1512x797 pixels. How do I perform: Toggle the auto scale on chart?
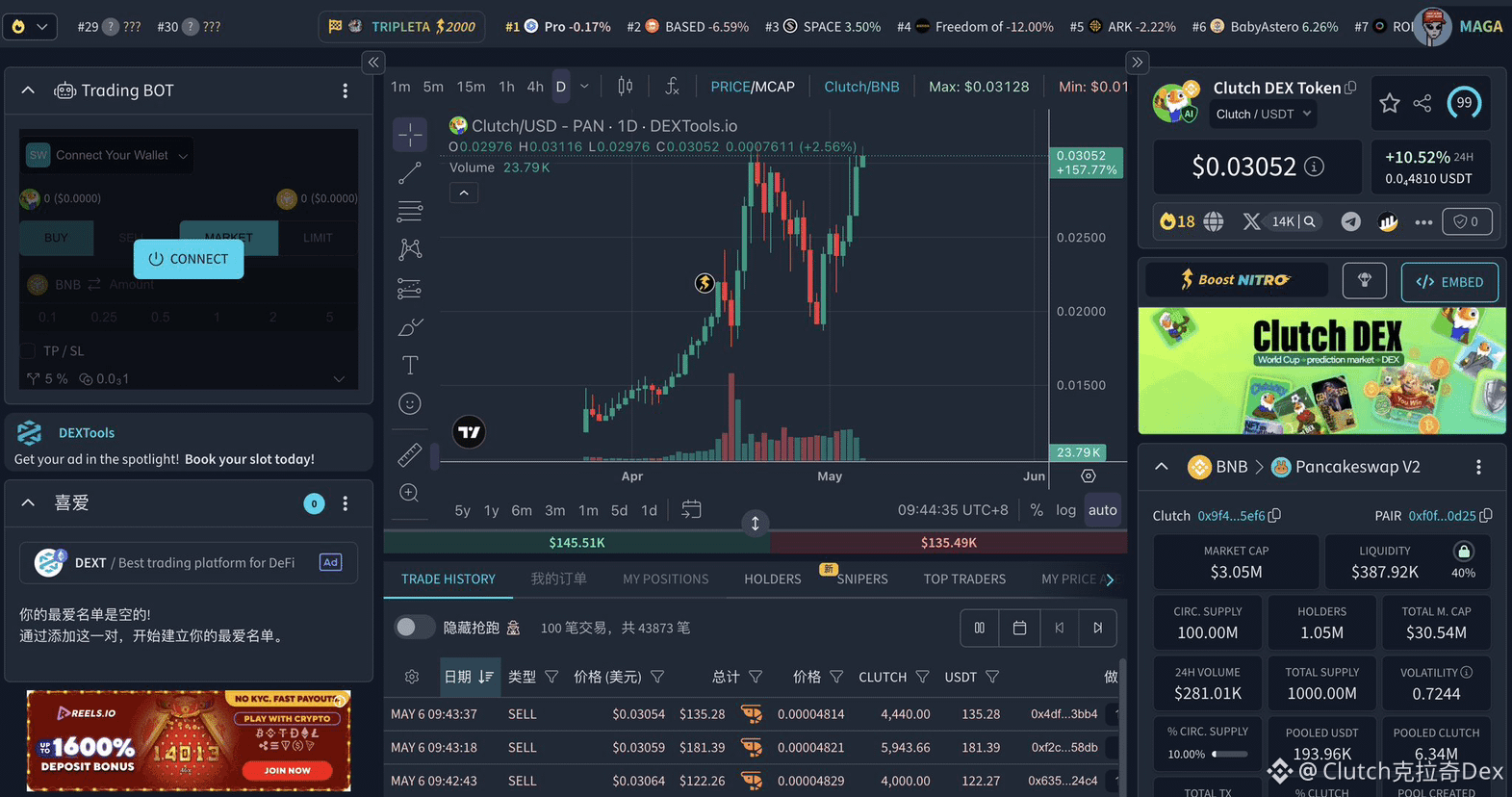click(x=1103, y=510)
